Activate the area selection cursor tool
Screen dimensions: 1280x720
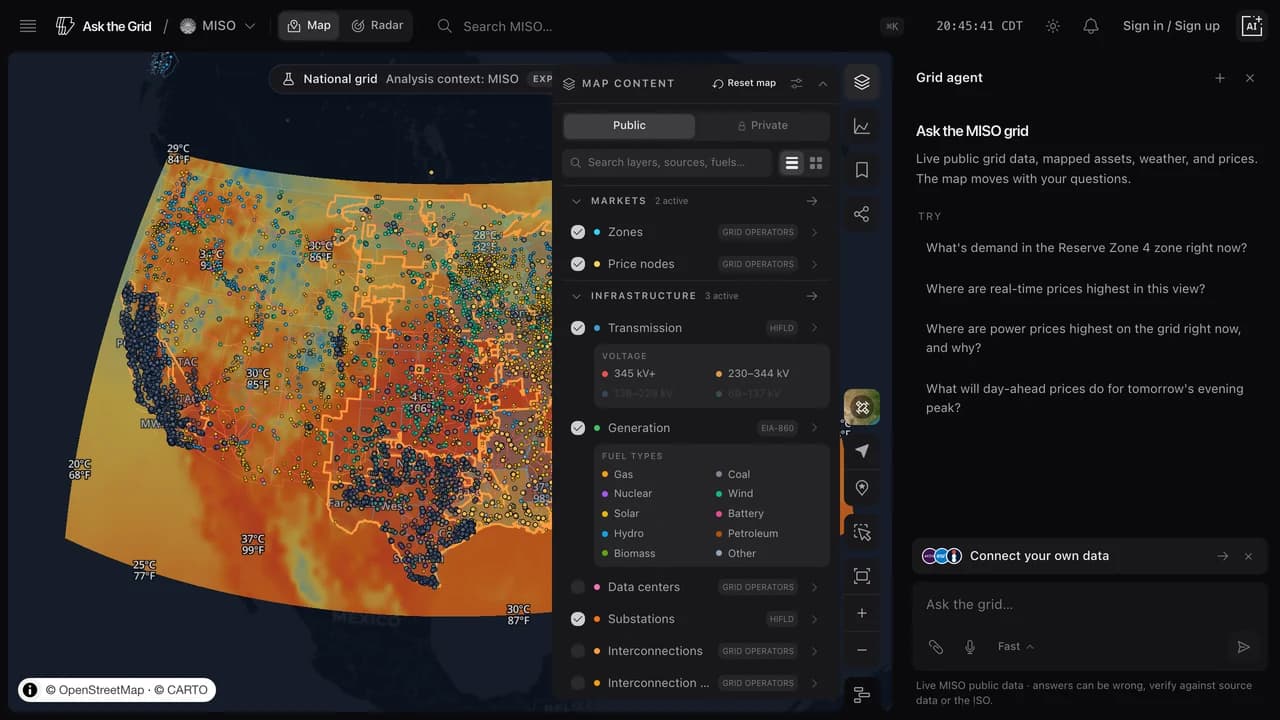pos(862,532)
